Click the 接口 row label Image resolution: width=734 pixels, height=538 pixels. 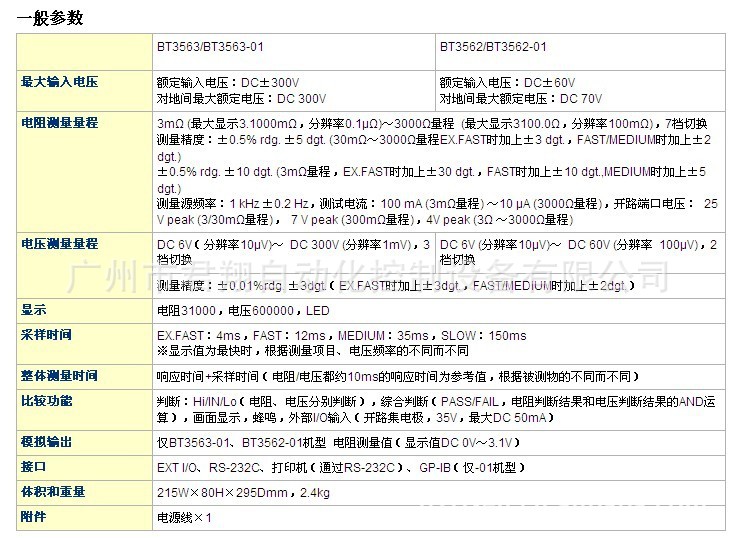click(34, 467)
